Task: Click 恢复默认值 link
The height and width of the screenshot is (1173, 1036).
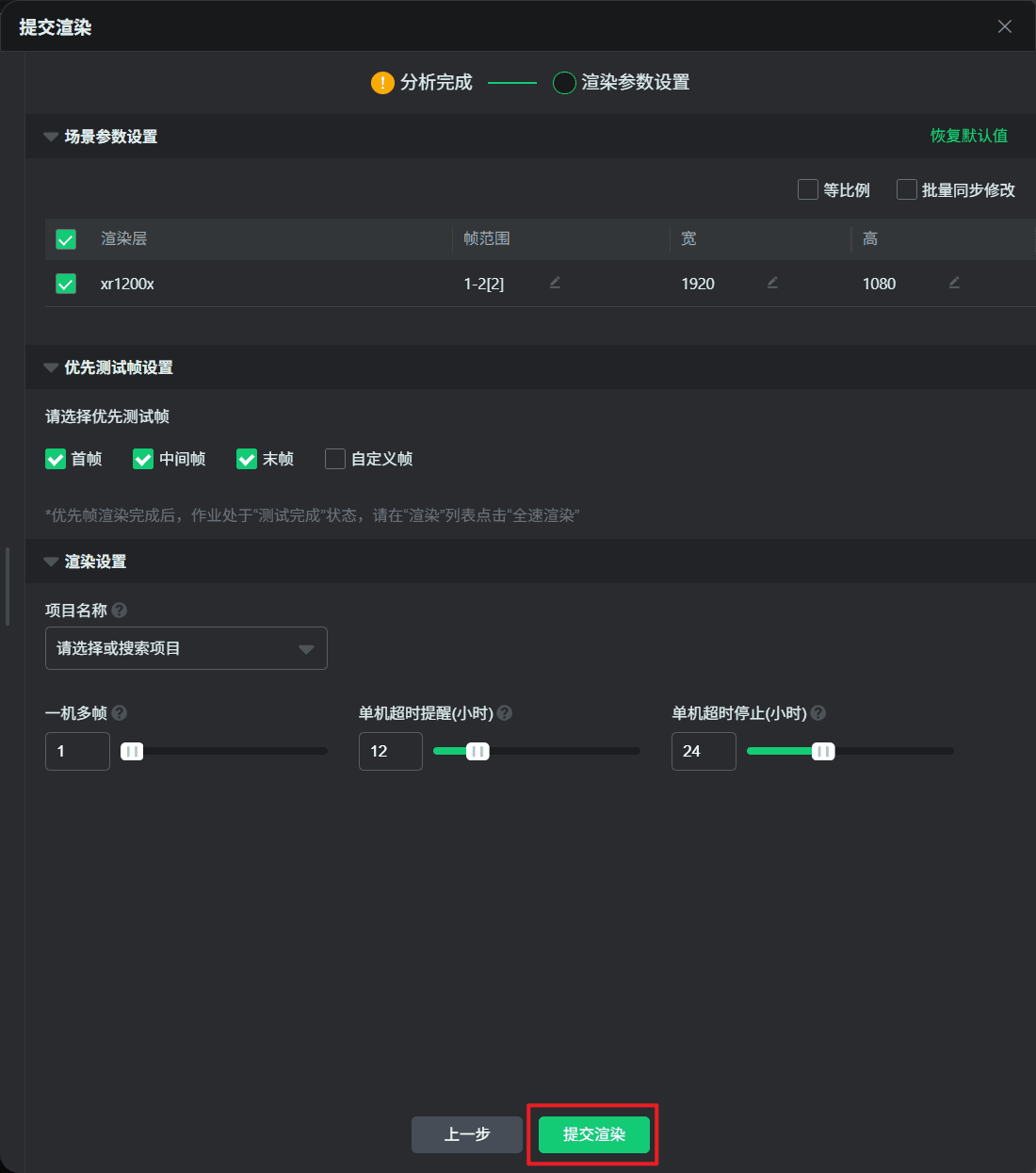Action: coord(968,136)
